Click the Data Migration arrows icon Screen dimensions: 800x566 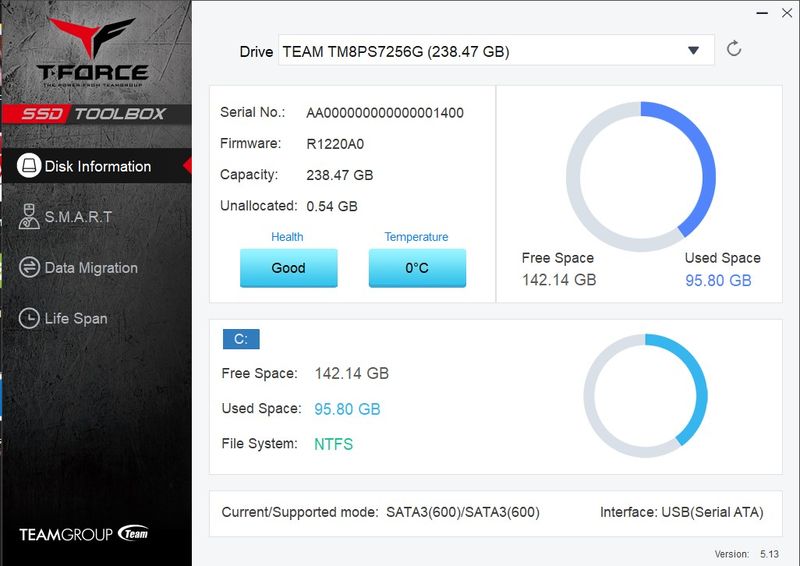pyautogui.click(x=29, y=267)
